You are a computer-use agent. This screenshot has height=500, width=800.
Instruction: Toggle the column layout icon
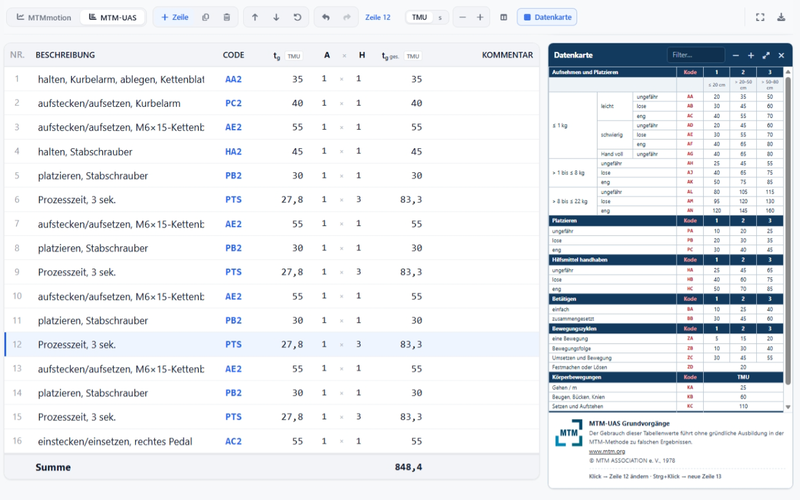click(x=504, y=17)
